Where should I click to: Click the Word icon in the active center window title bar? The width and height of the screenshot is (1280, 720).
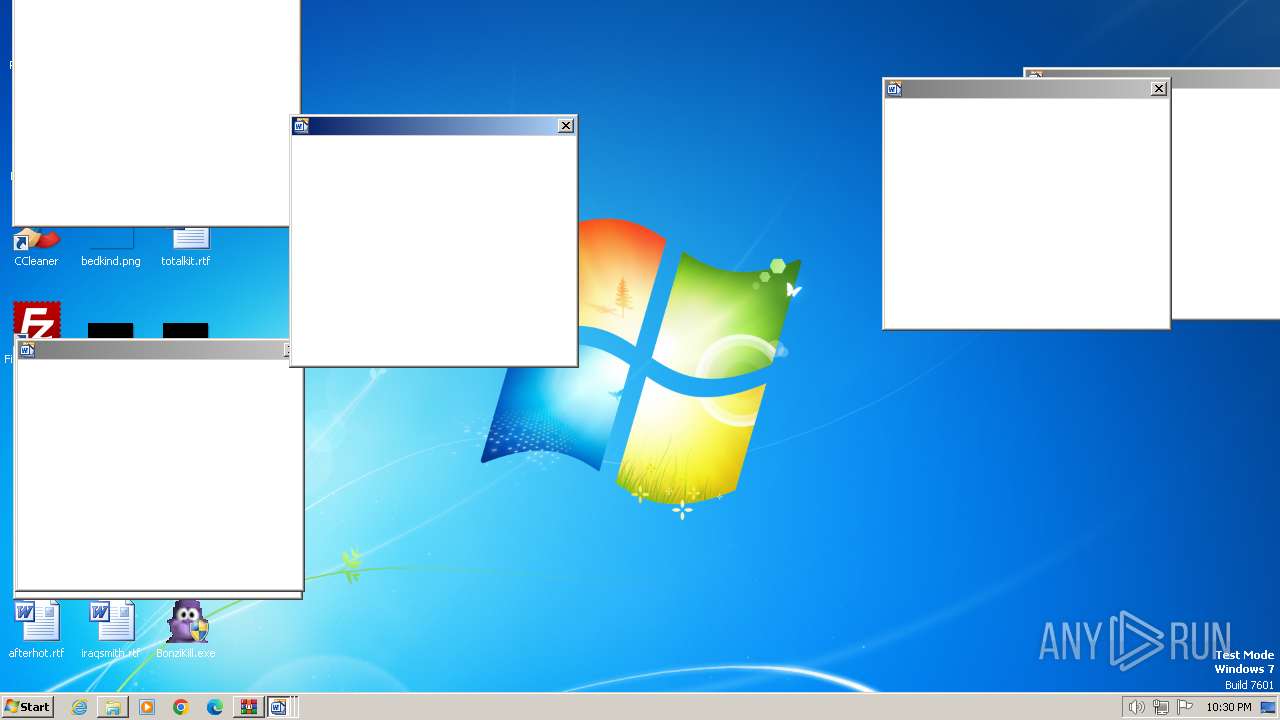pos(301,126)
